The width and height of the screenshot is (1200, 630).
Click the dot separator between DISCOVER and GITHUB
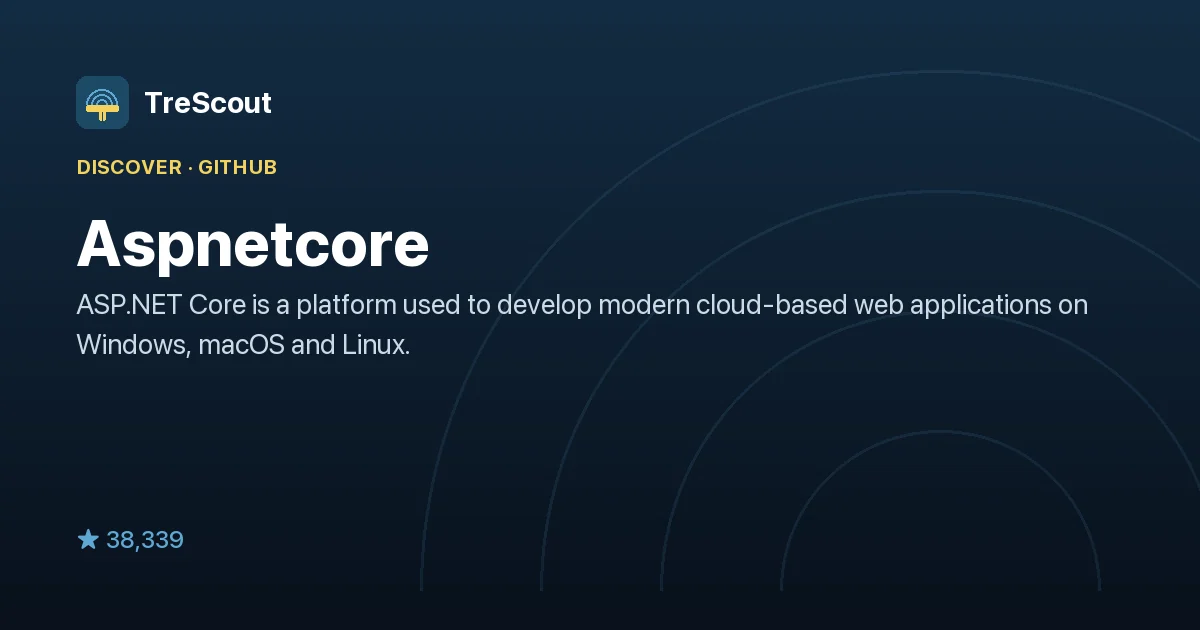tap(190, 167)
